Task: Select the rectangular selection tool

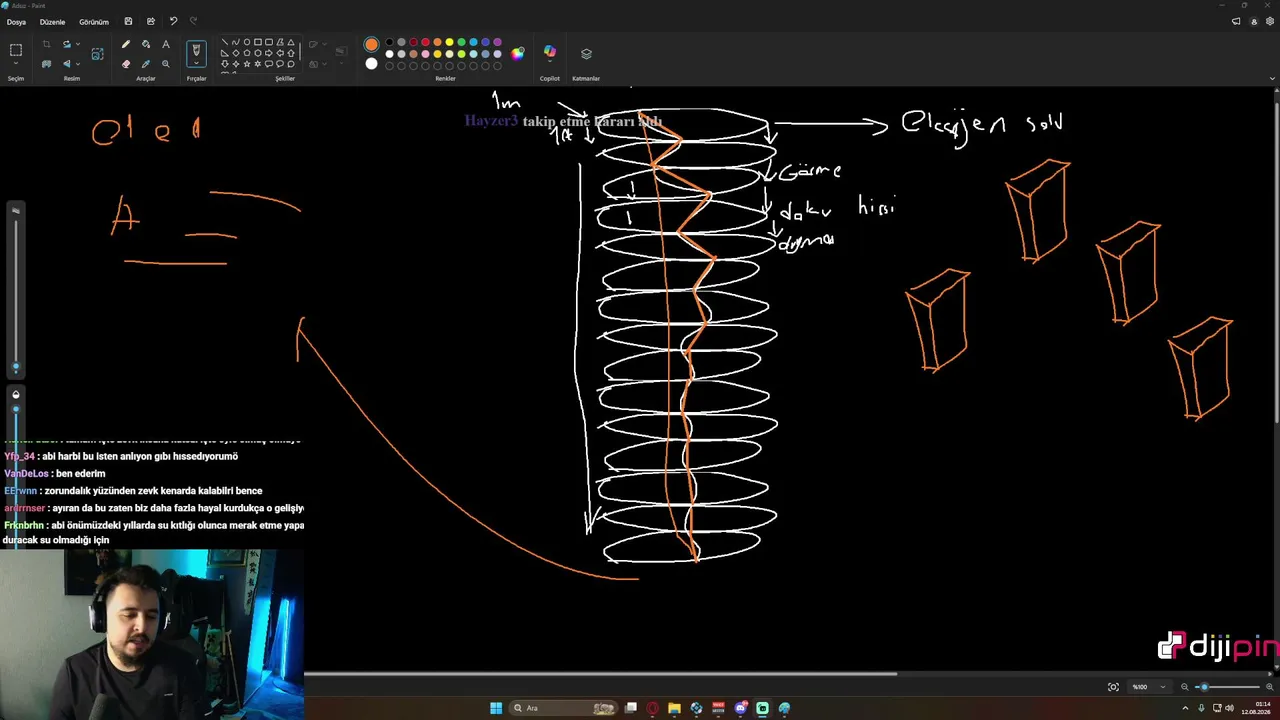Action: coord(16,49)
